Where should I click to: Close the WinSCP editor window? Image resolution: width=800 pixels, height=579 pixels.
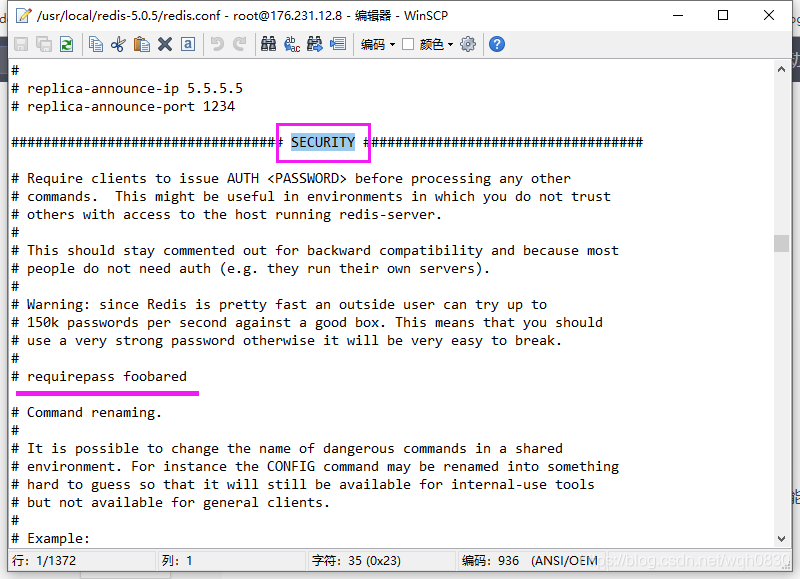point(769,15)
